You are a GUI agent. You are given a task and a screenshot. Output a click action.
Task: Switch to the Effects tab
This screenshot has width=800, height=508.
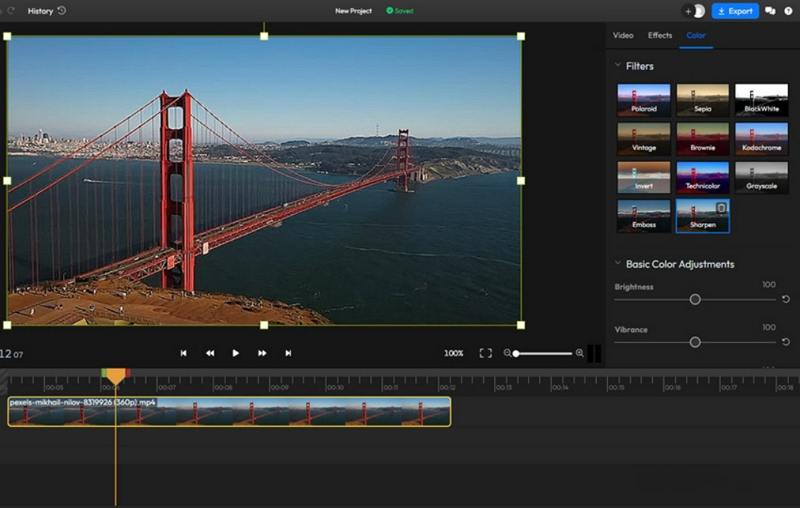click(660, 36)
